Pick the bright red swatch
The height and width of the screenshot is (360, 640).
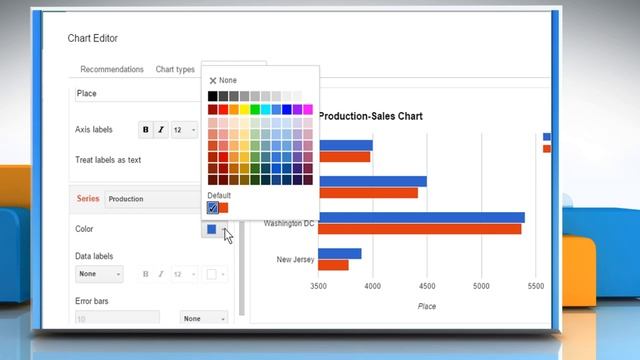223,109
